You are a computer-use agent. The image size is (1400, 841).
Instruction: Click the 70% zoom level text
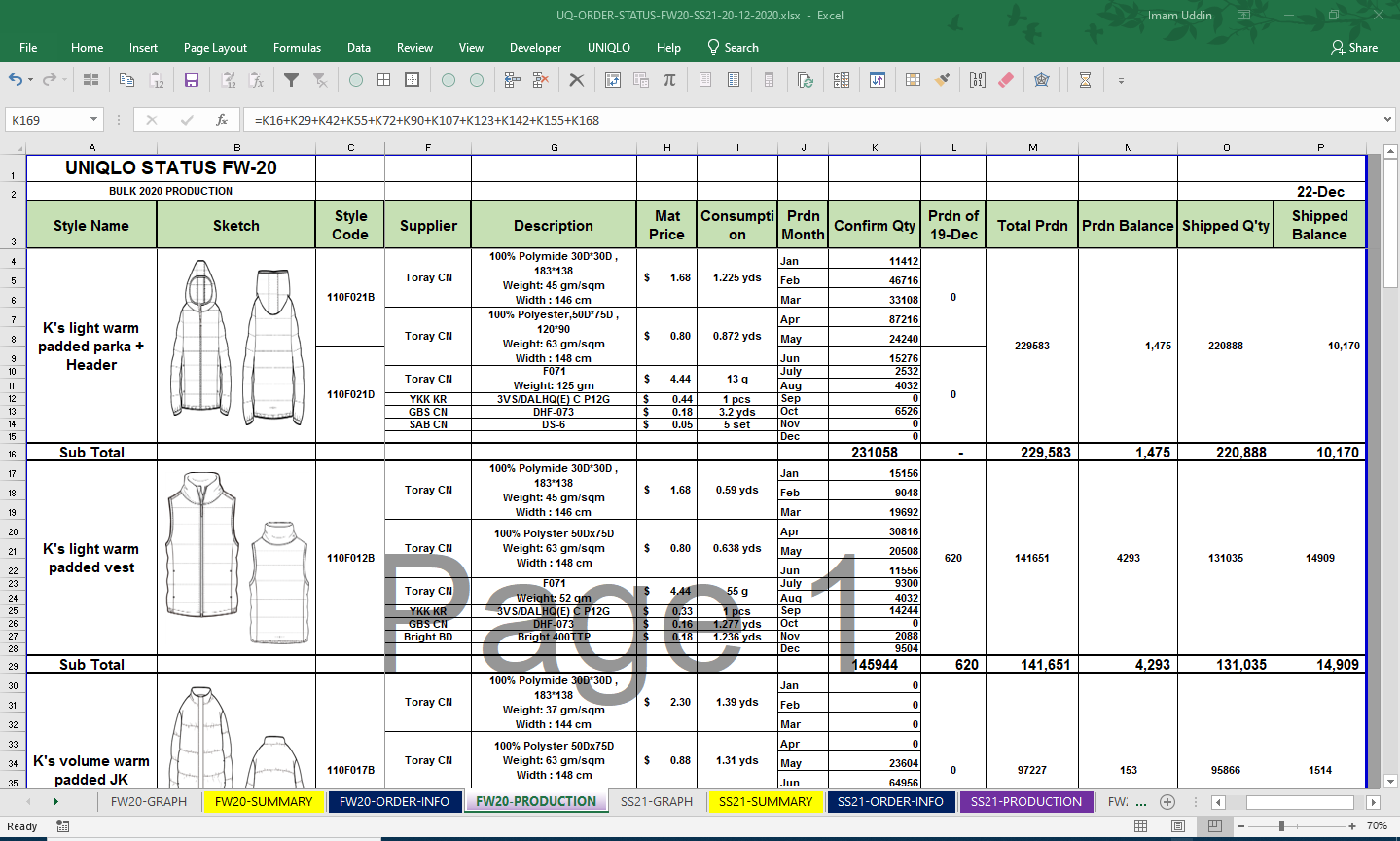point(1377,825)
